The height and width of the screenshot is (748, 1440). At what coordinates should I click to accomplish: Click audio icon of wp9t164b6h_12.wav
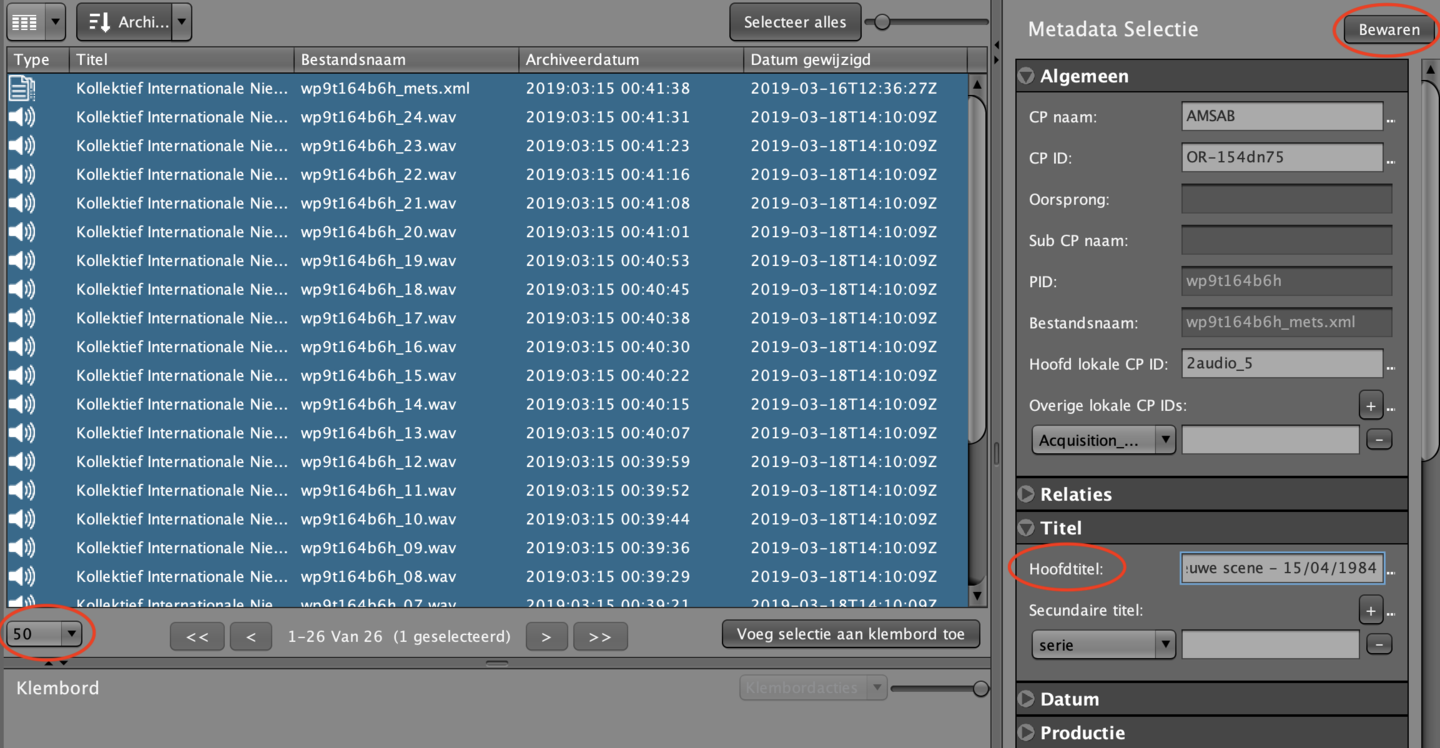22,462
